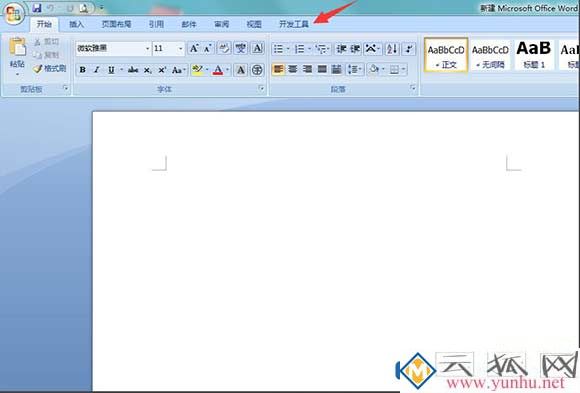The height and width of the screenshot is (393, 580).
Task: Save document from quick access toolbar
Action: pyautogui.click(x=37, y=8)
